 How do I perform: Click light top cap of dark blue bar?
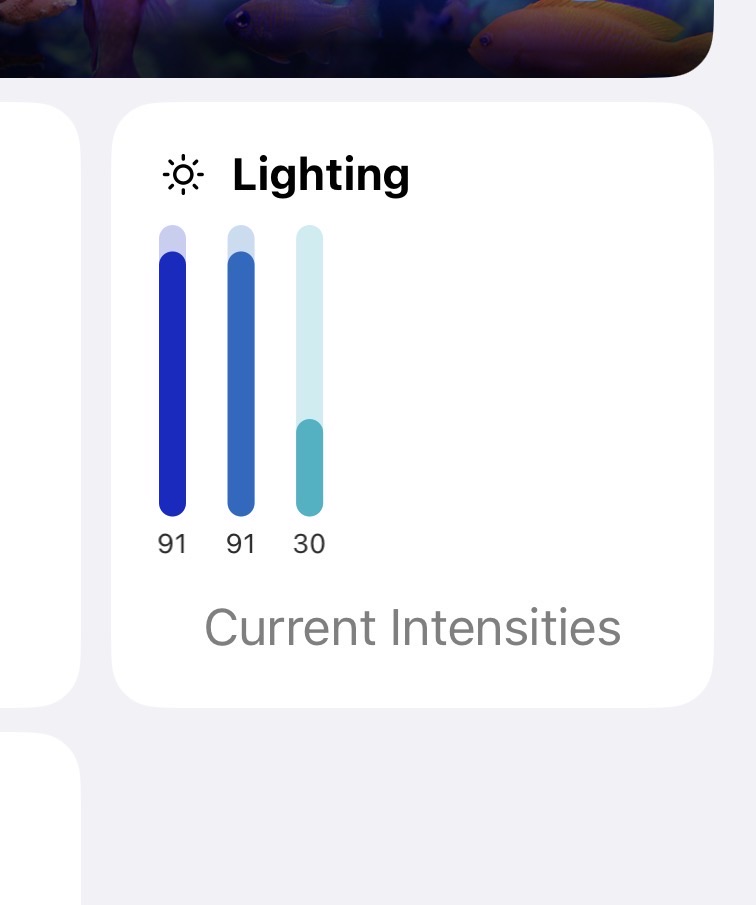tap(173, 238)
